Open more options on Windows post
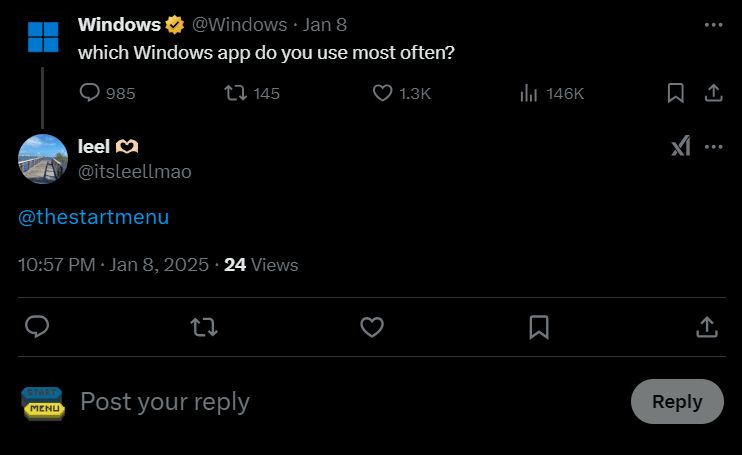 tap(713, 25)
